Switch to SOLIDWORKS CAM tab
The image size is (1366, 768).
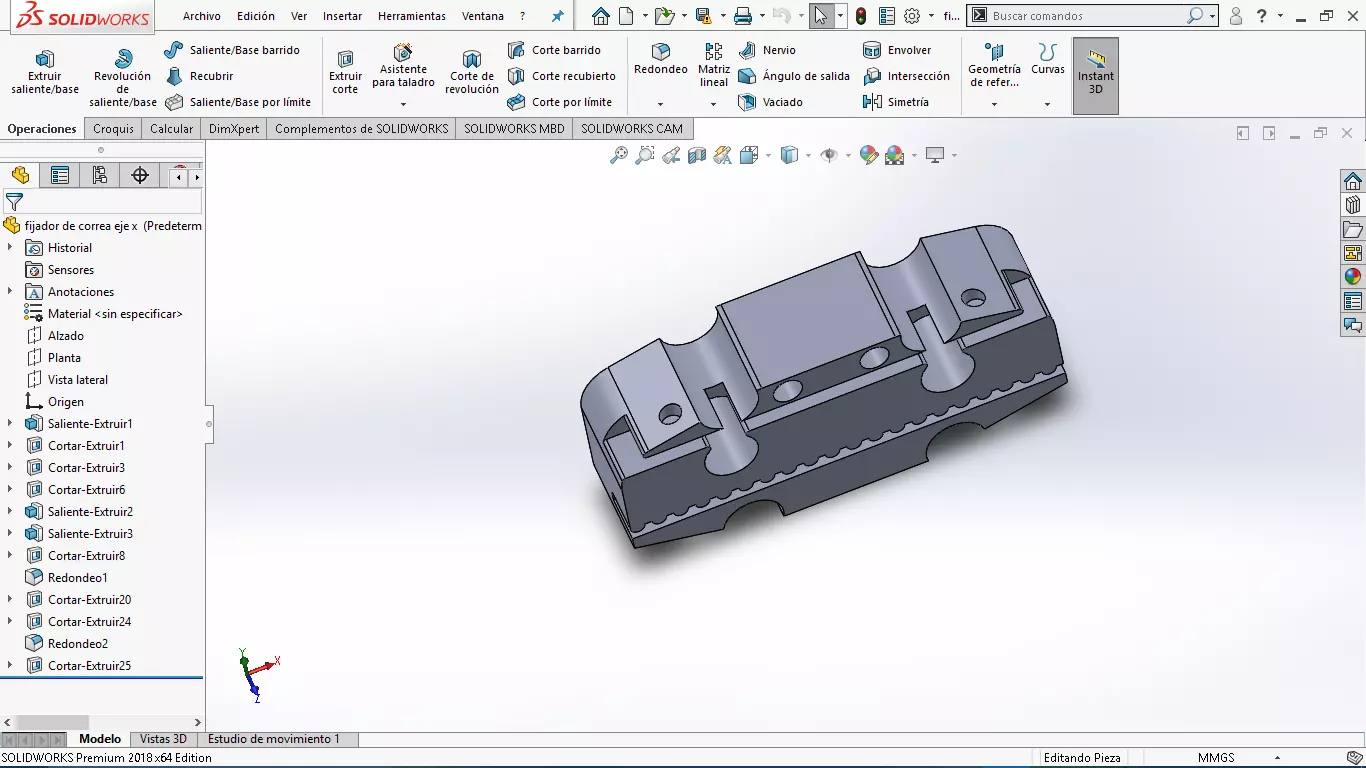click(632, 128)
